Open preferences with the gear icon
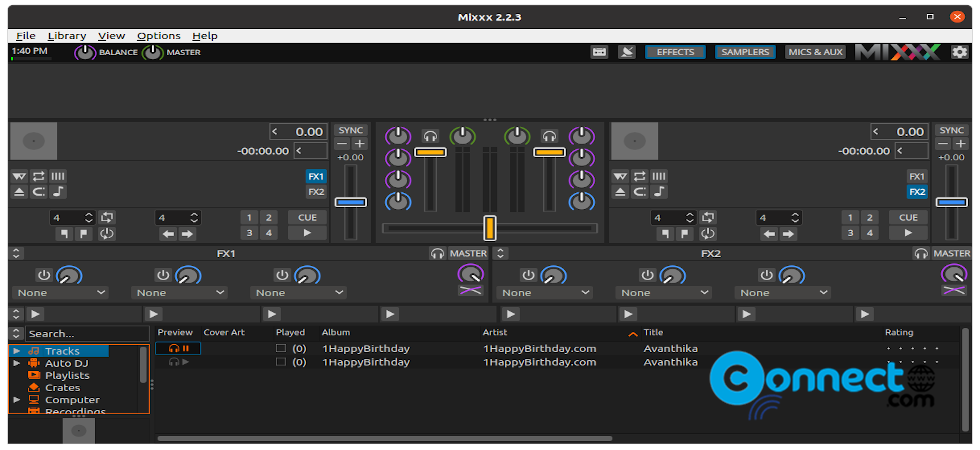The height and width of the screenshot is (450, 980). click(x=959, y=52)
